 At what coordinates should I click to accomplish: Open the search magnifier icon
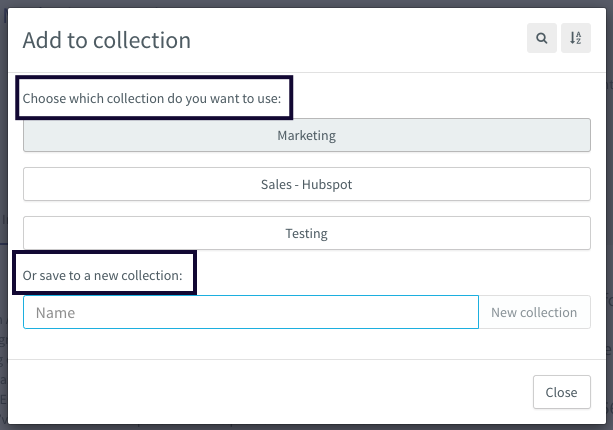(541, 38)
